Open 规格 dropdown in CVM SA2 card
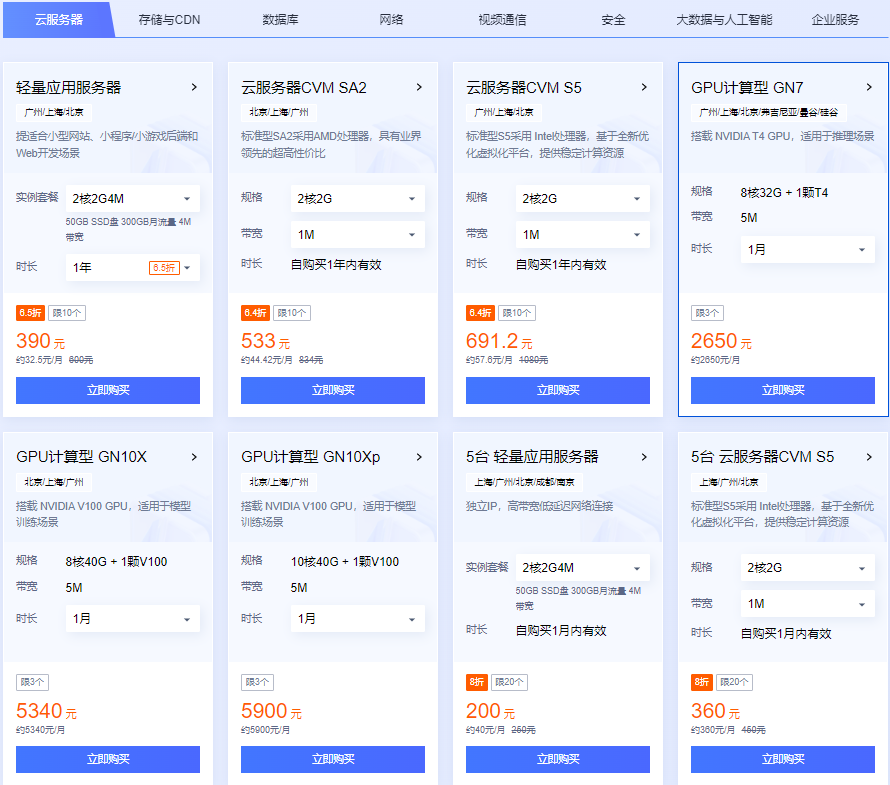Image resolution: width=890 pixels, height=785 pixels. point(358,199)
